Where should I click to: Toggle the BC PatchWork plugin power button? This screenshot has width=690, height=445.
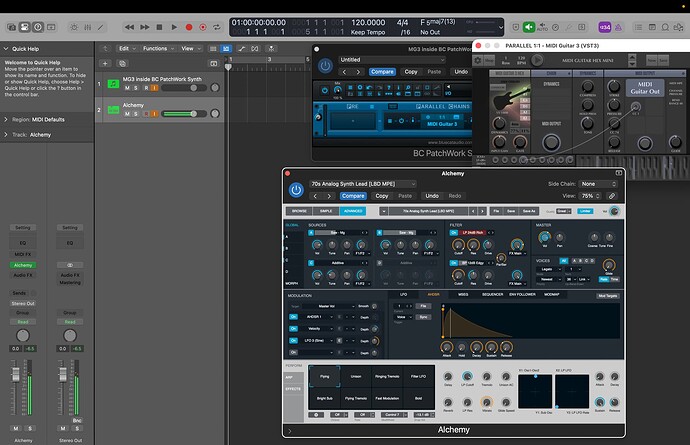(325, 65)
